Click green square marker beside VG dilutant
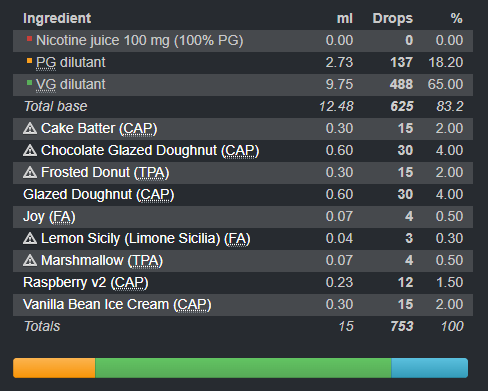This screenshot has height=391, width=488. point(29,82)
